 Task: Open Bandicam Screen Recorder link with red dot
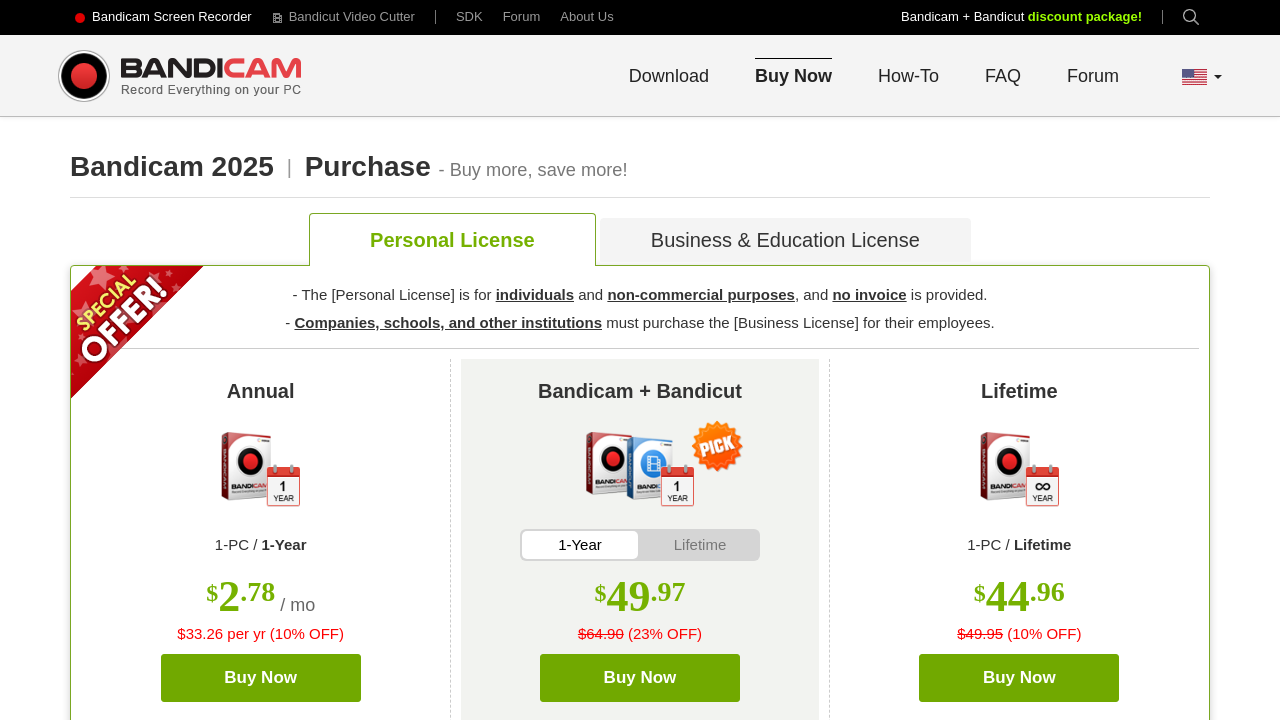[x=163, y=17]
